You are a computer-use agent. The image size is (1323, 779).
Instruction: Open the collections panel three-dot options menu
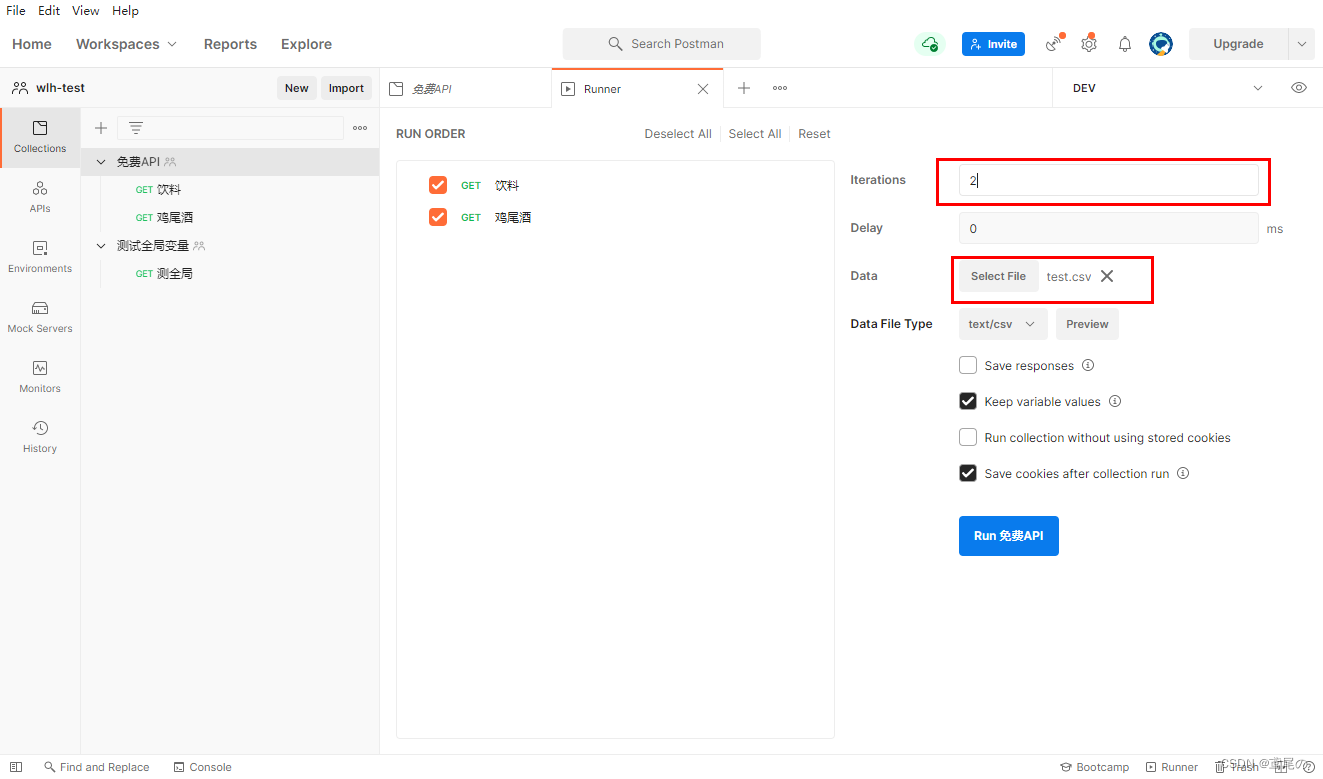(360, 128)
